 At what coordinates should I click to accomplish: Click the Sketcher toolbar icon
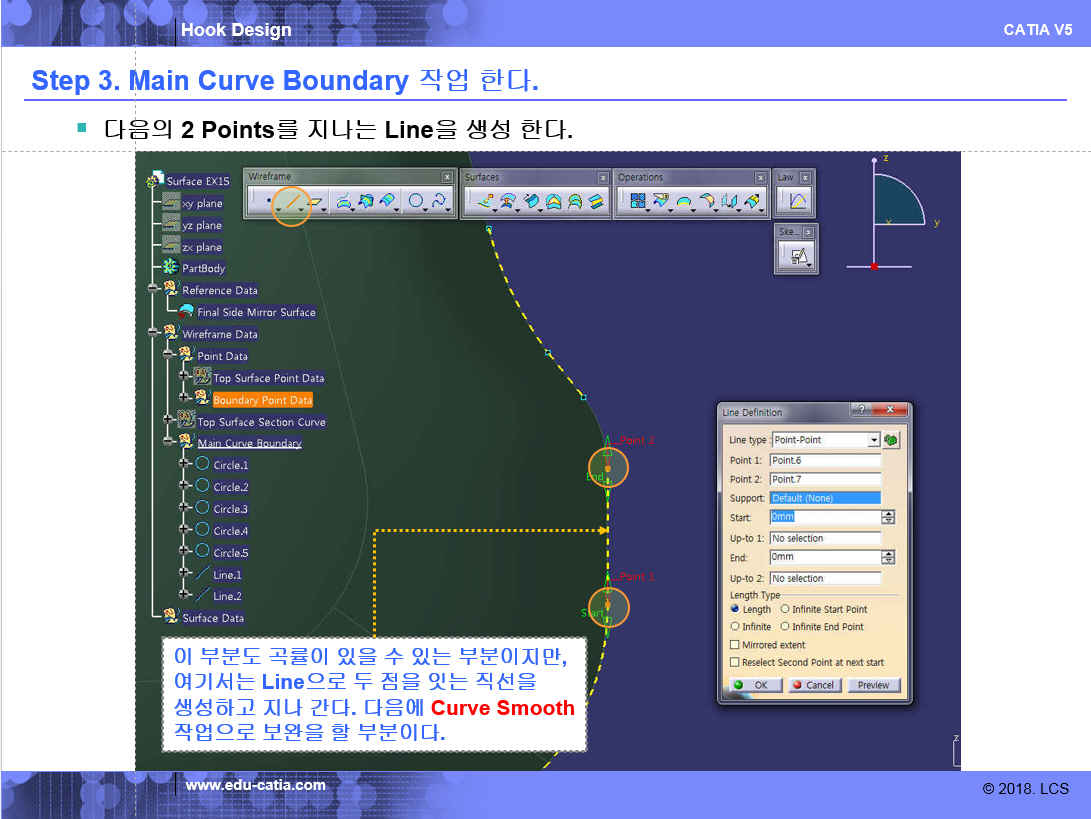tap(797, 256)
